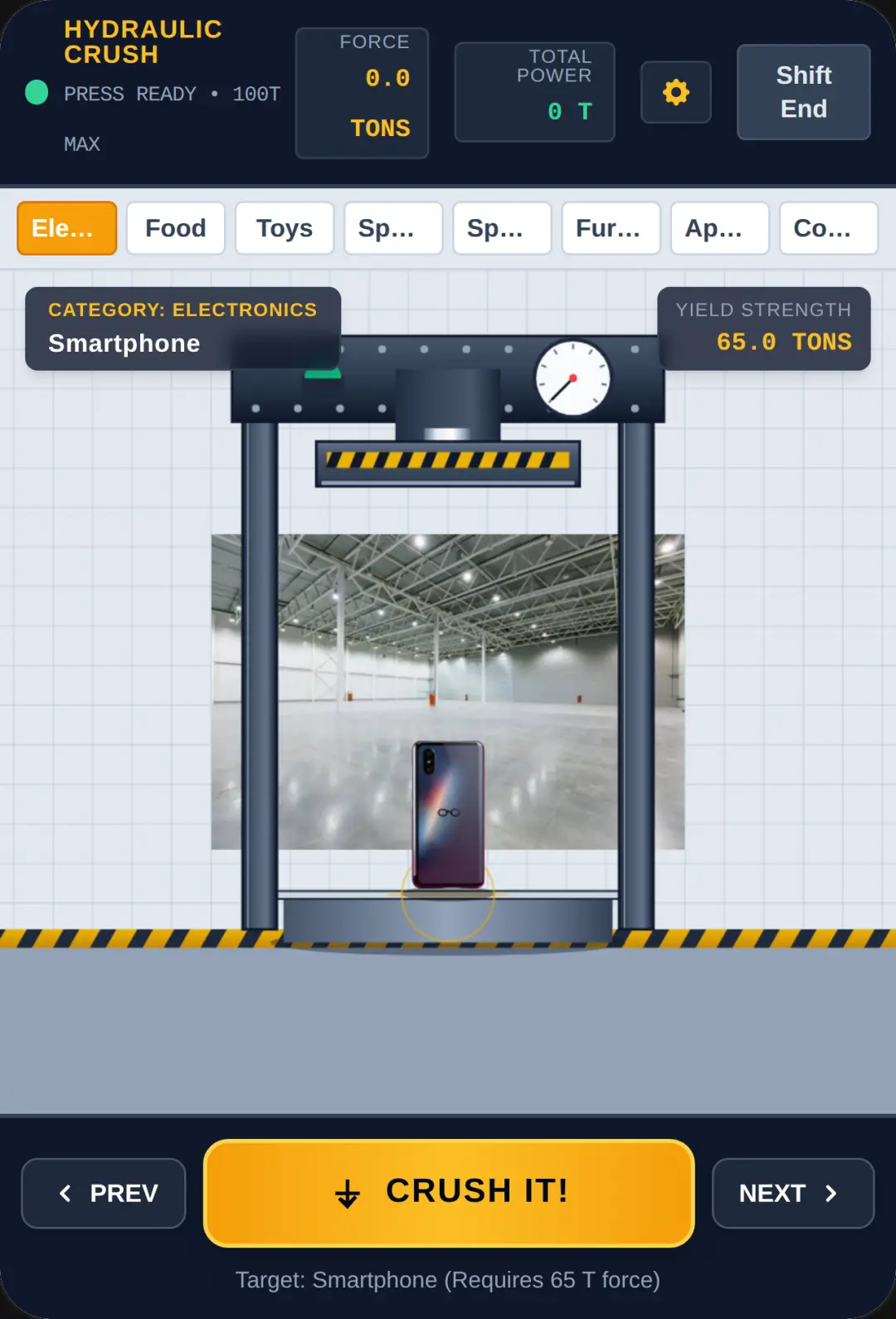The image size is (896, 1319).
Task: Go to previous item with PREV
Action: (104, 1193)
